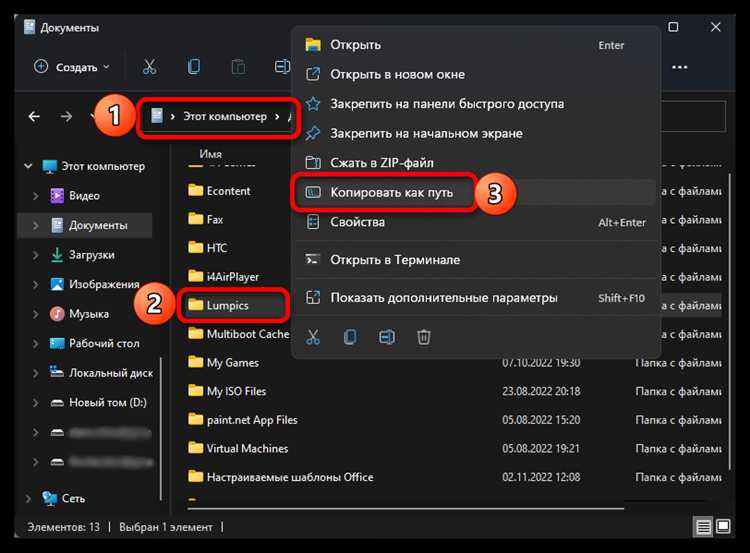Select the Virtual Machines folder
Image resolution: width=750 pixels, height=553 pixels.
247,448
